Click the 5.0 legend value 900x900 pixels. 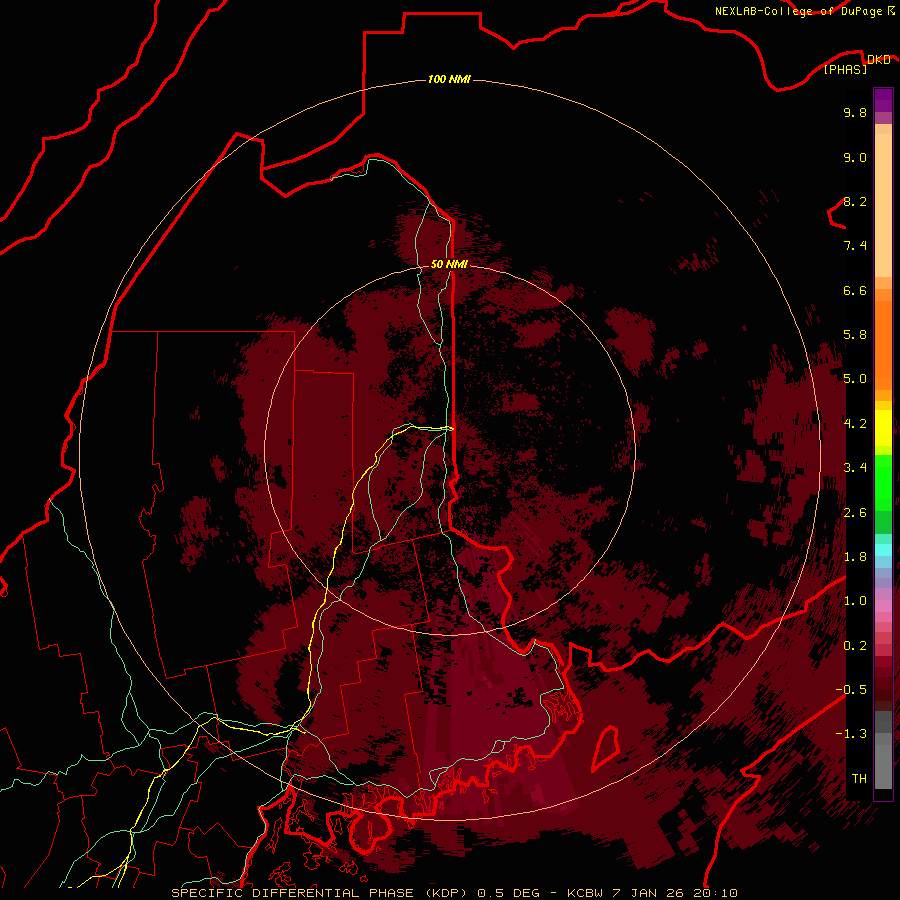pos(855,379)
